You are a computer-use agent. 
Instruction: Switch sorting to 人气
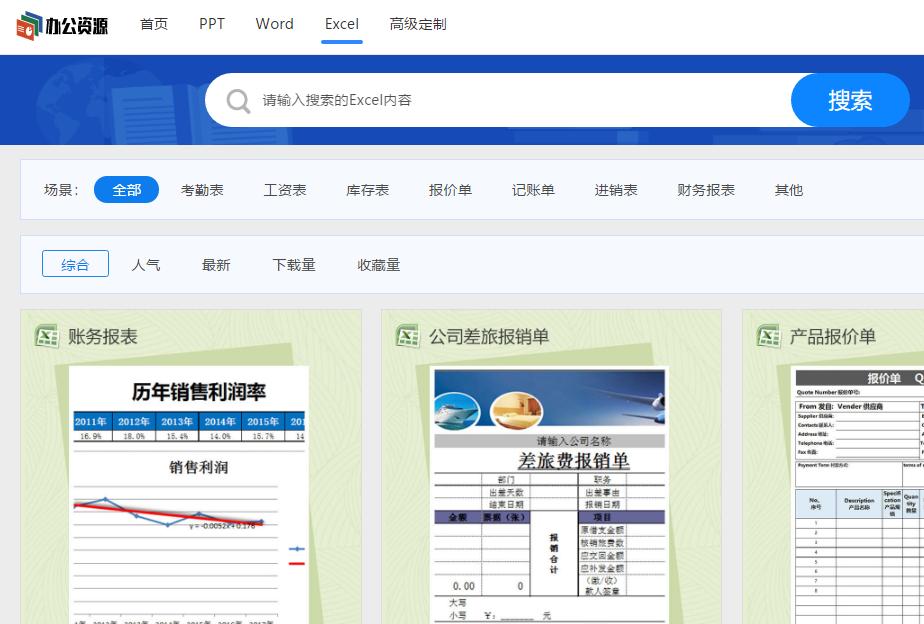(145, 263)
